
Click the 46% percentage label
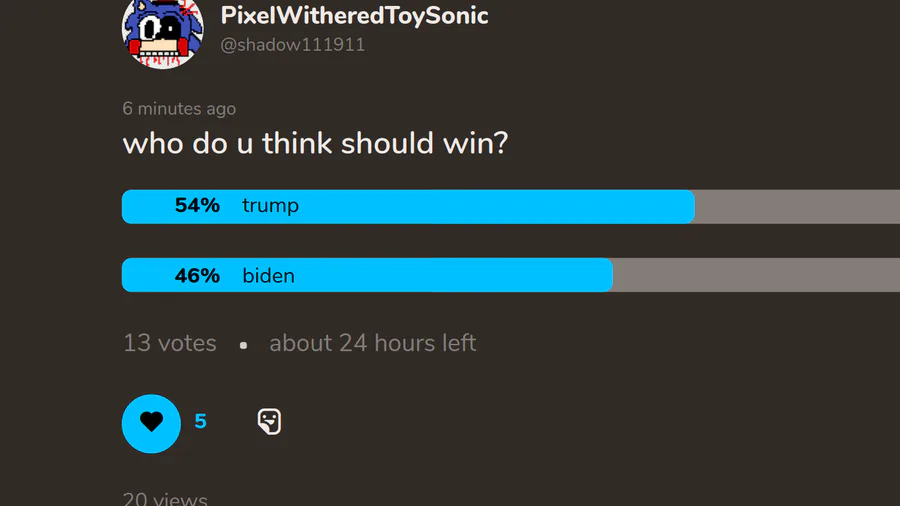197,275
